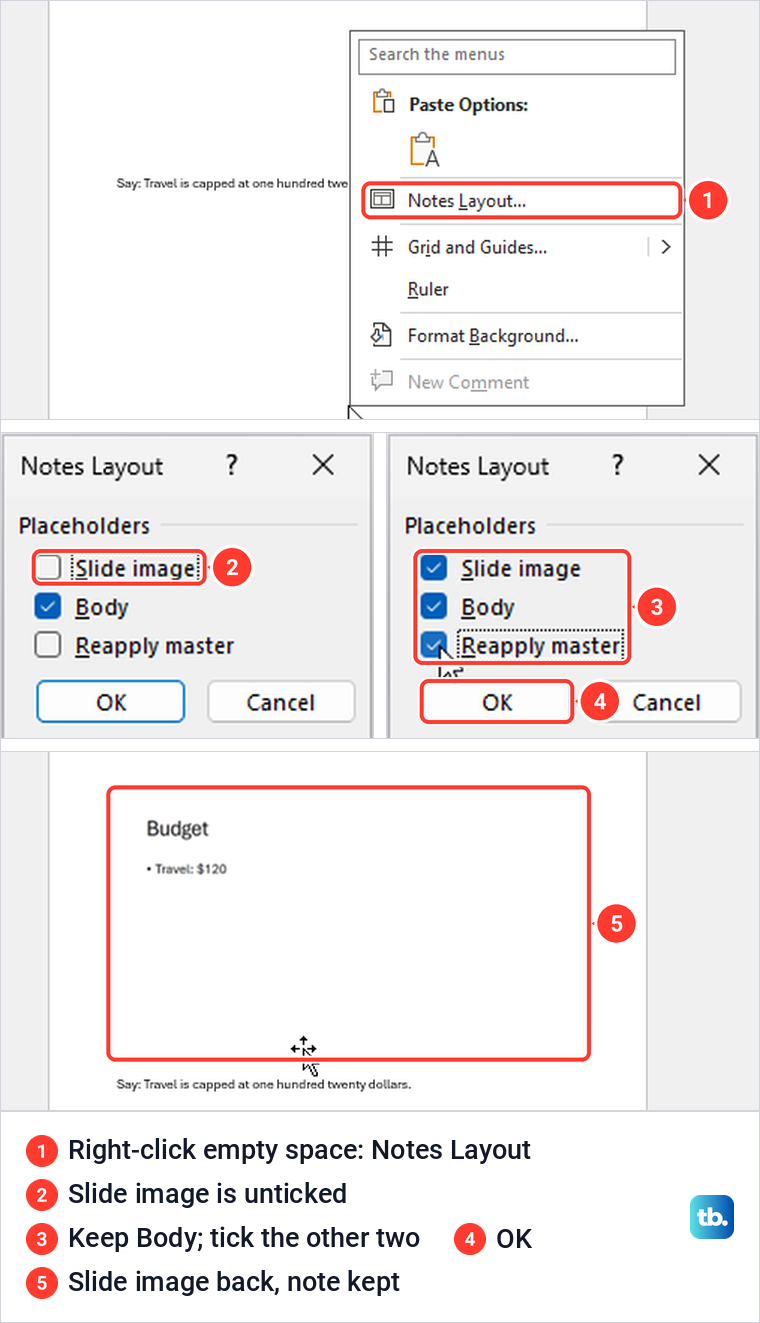
Task: Tick the unticked Slide image checkbox
Action: click(x=48, y=569)
